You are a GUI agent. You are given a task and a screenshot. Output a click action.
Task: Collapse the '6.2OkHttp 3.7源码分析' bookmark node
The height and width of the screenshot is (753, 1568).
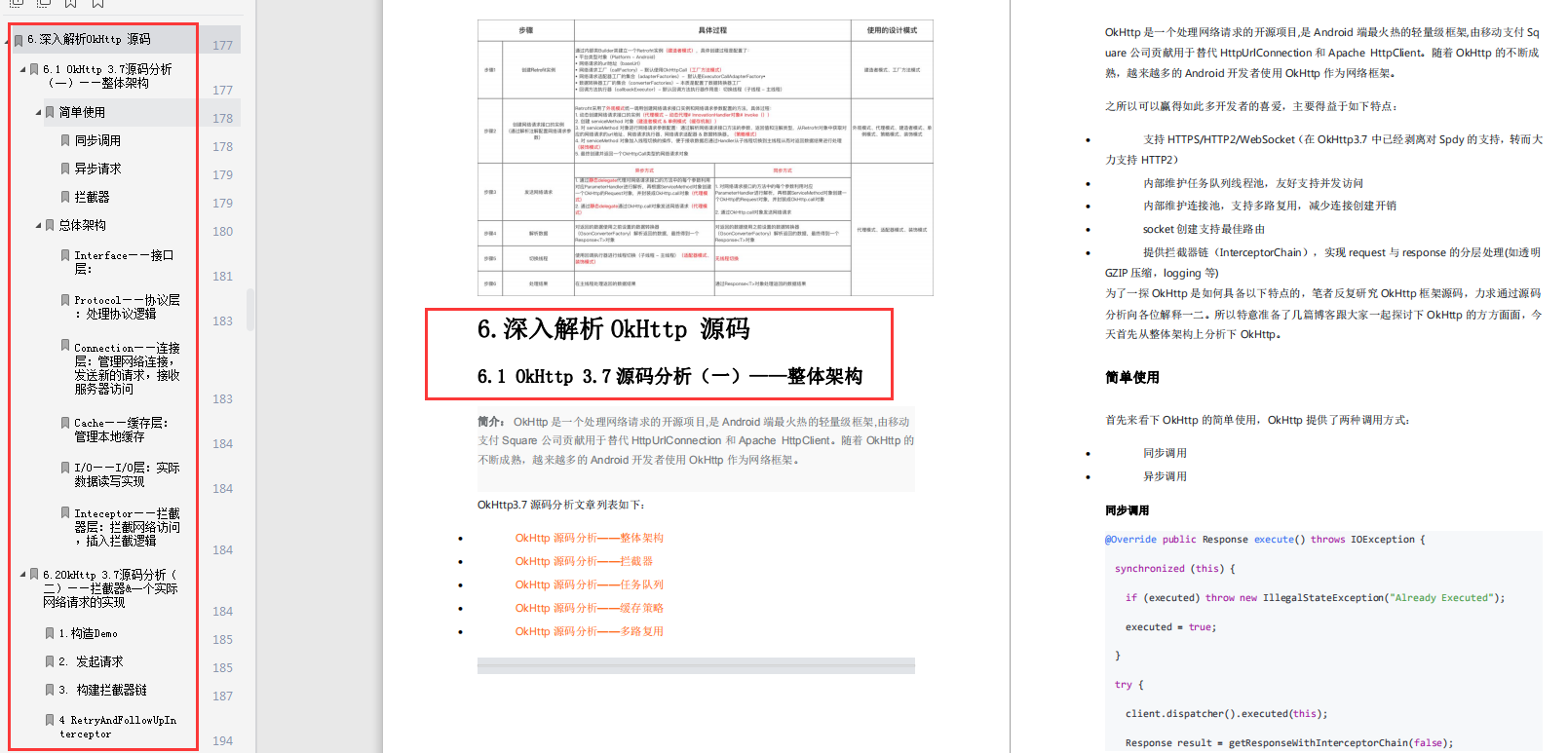point(23,575)
